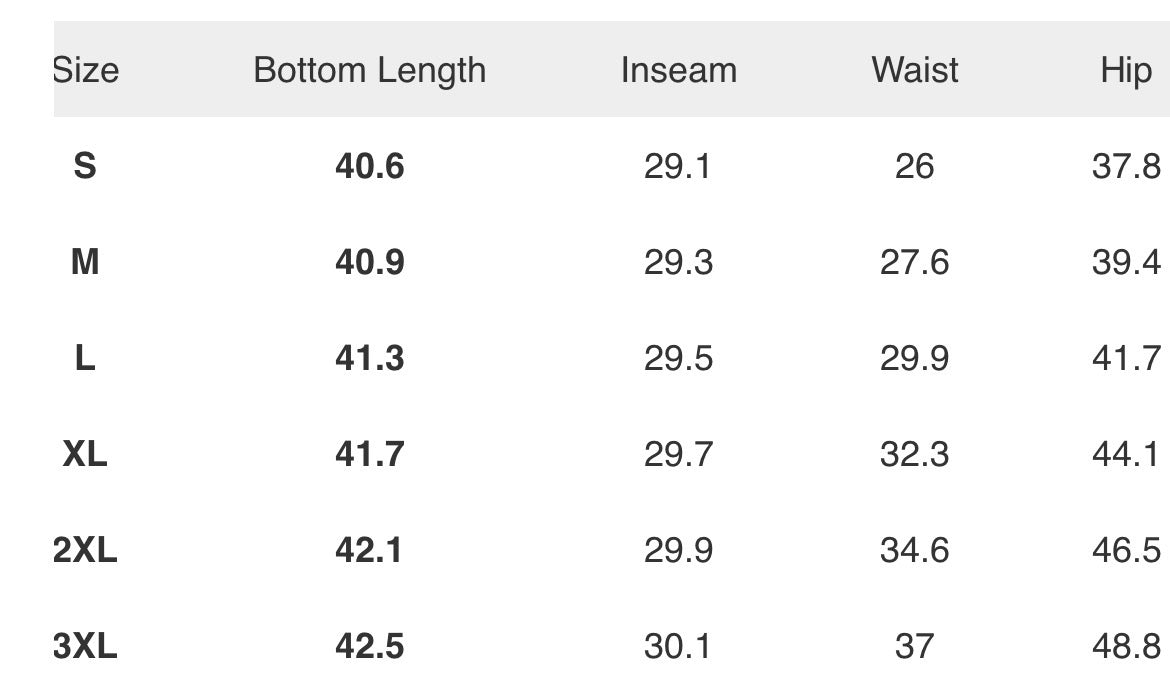Select the Hip column header
The width and height of the screenshot is (1170, 690).
(1126, 71)
